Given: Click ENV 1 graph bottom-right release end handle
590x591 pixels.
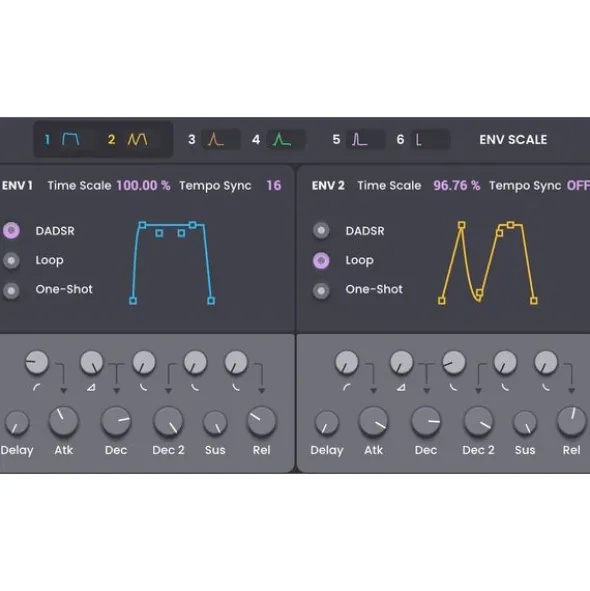Looking at the screenshot, I should (x=211, y=301).
